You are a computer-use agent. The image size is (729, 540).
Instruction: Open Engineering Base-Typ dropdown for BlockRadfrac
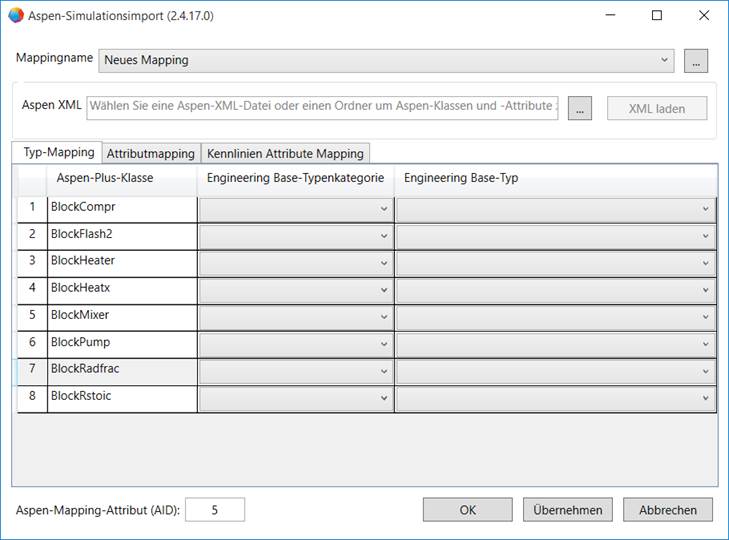(x=556, y=371)
